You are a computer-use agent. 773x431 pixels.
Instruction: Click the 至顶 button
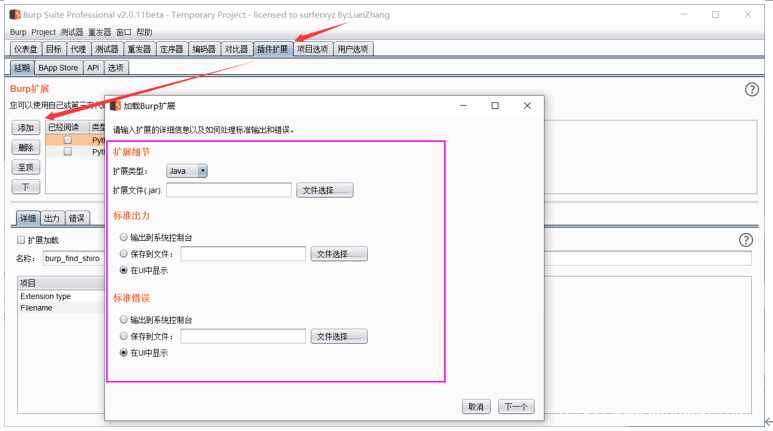(x=26, y=167)
